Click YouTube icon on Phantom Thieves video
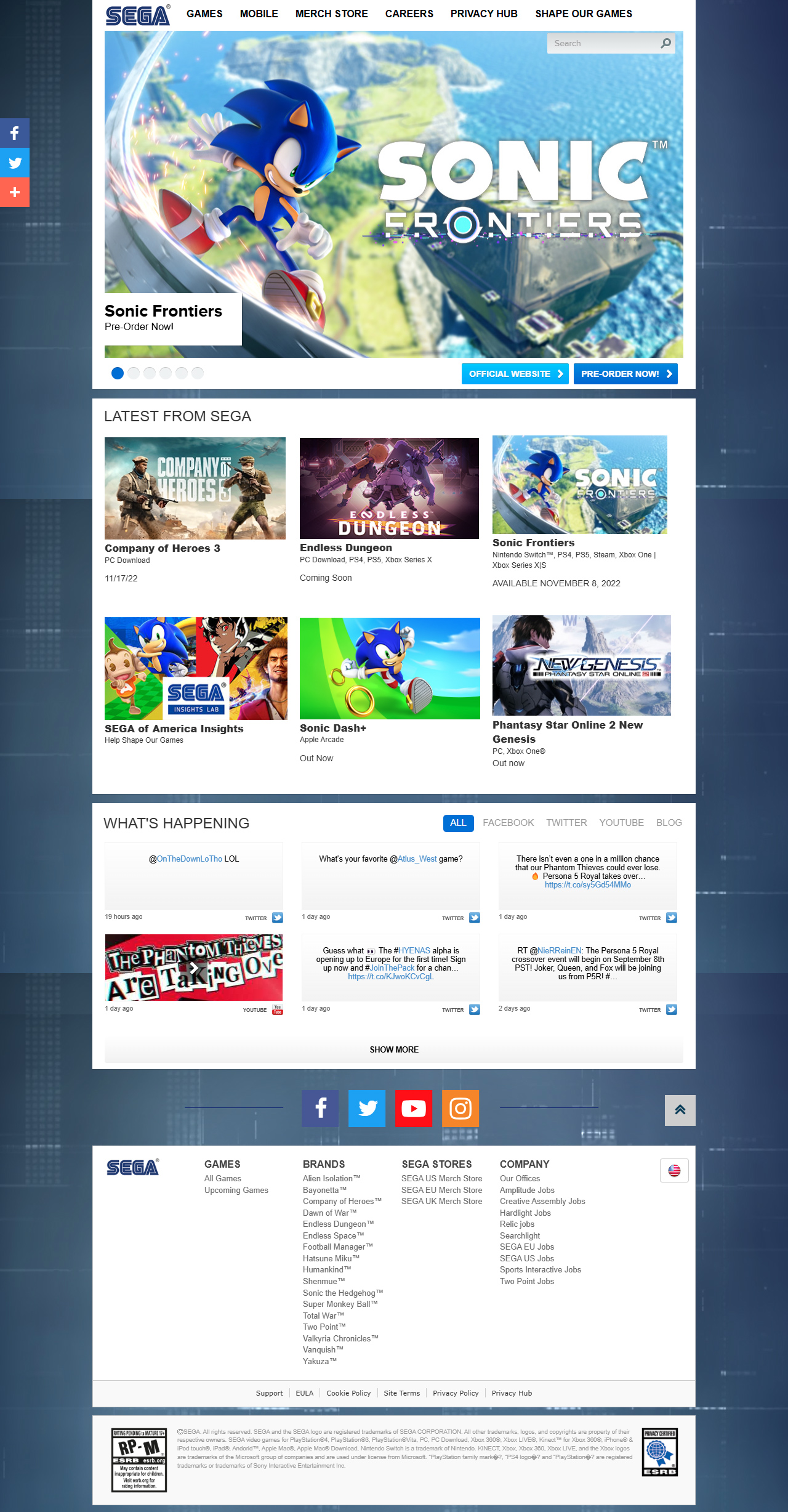The width and height of the screenshot is (788, 1512). (278, 1009)
